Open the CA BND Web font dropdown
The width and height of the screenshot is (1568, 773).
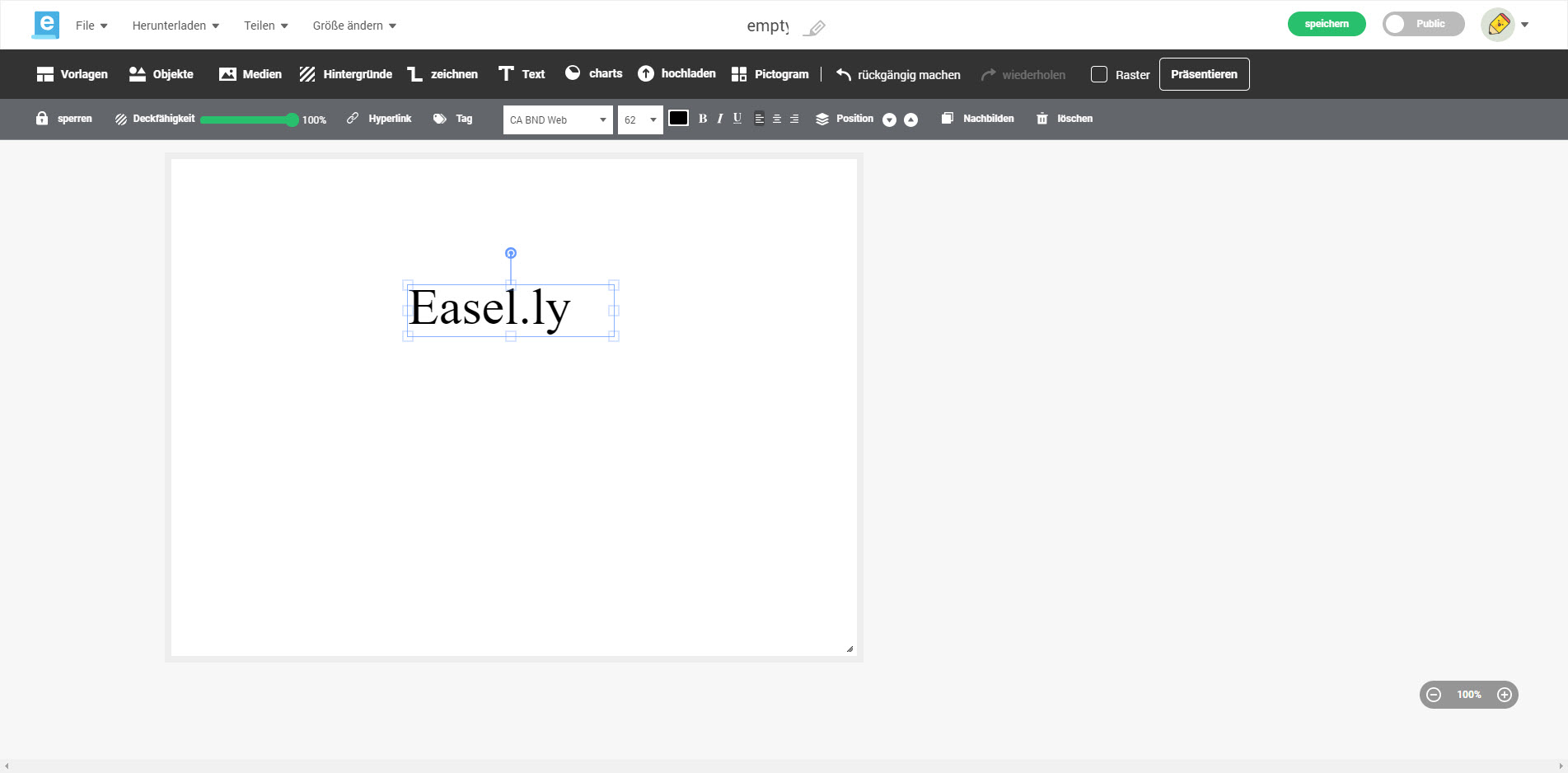pos(558,119)
